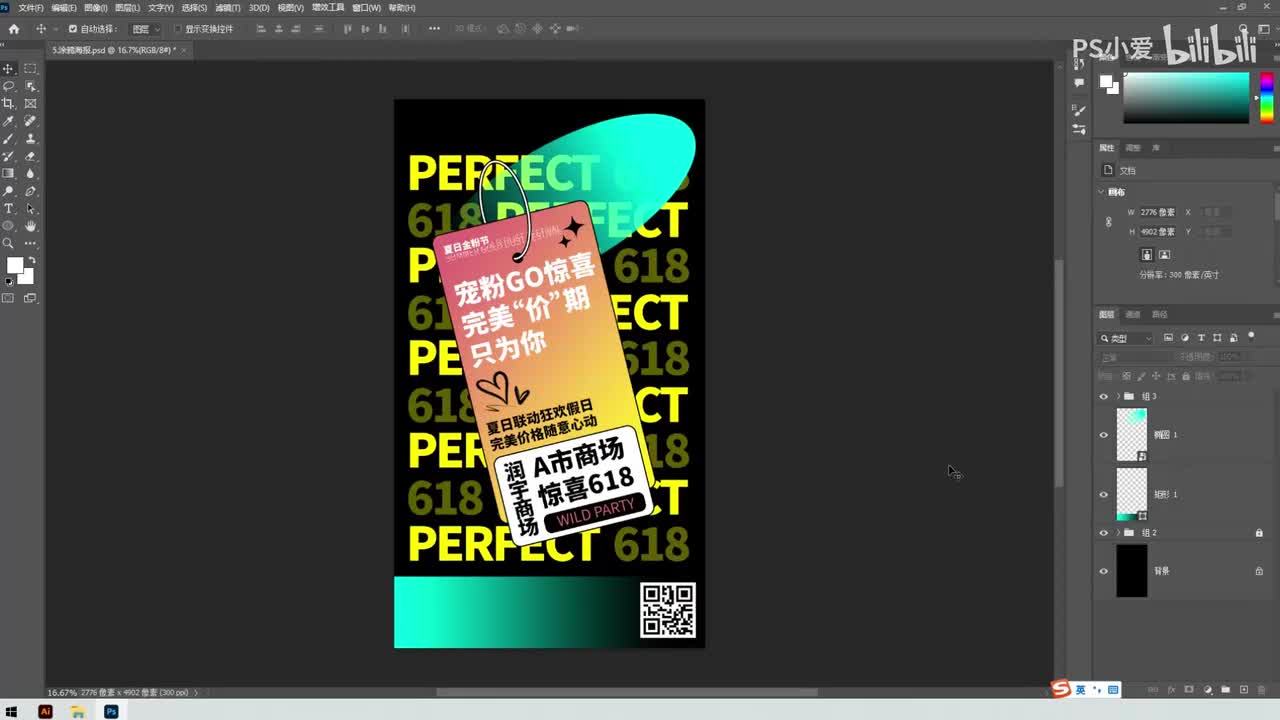Uncheck the 自动选择 checkbox
Viewport: 1280px width, 720px height.
pyautogui.click(x=72, y=29)
